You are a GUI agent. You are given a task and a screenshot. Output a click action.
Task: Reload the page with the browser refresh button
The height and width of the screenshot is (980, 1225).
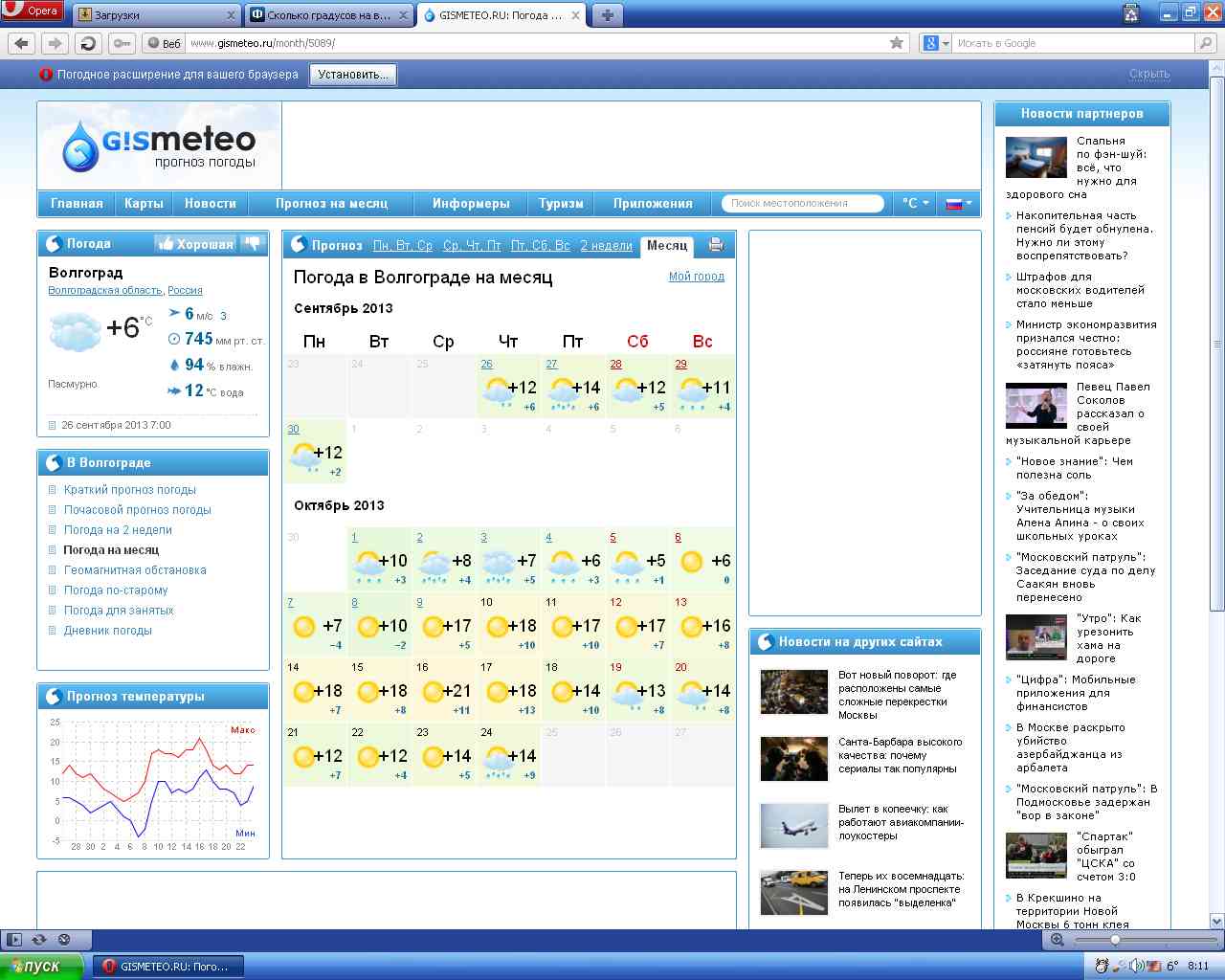point(88,43)
